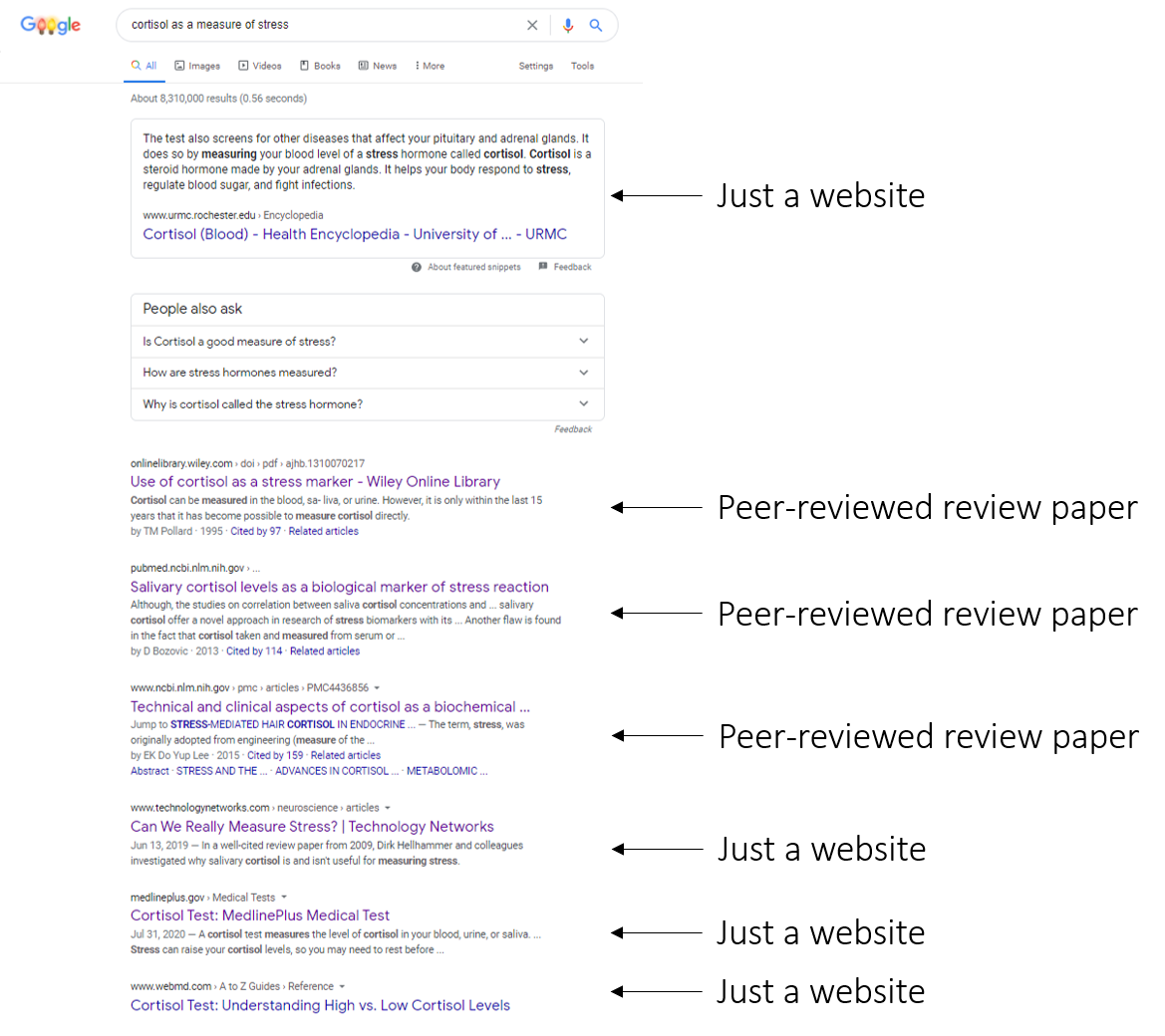Image resolution: width=1165 pixels, height=1036 pixels.
Task: Click 'STRESS-MEDIATED HAIR CORTISOL IN ENDOCRINE' jump link
Action: [x=293, y=725]
